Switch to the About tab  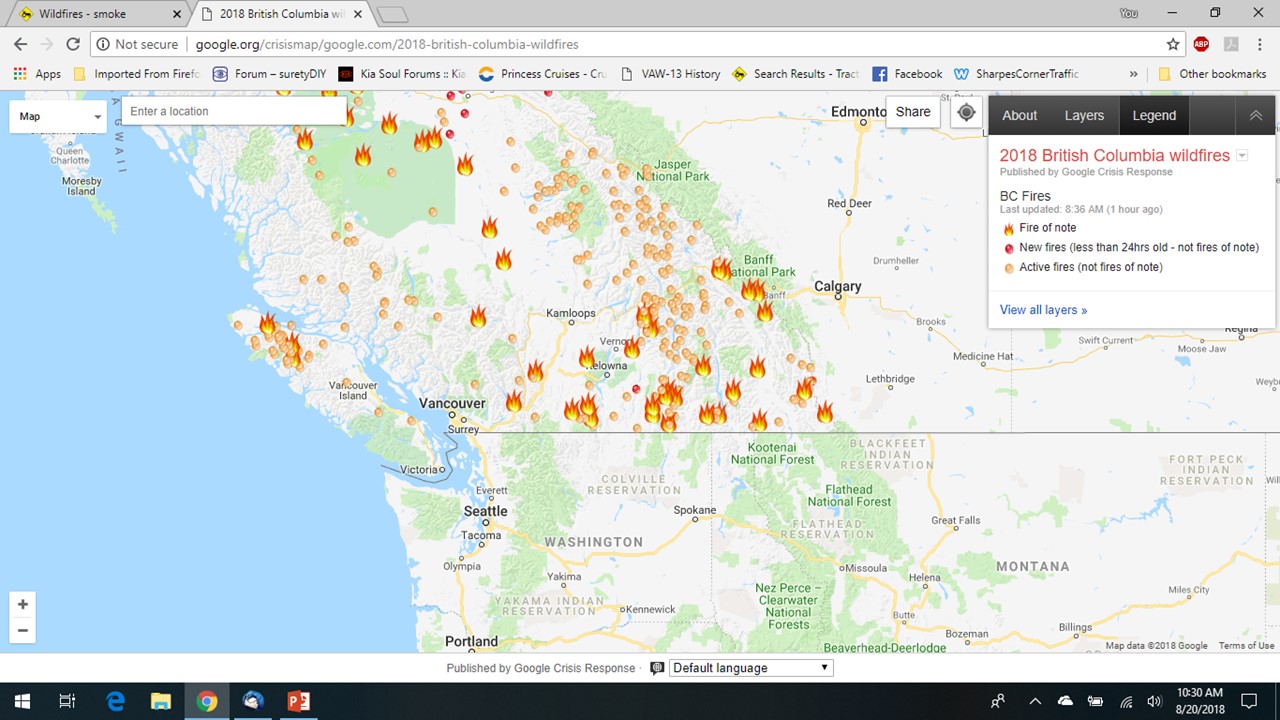coord(1020,115)
